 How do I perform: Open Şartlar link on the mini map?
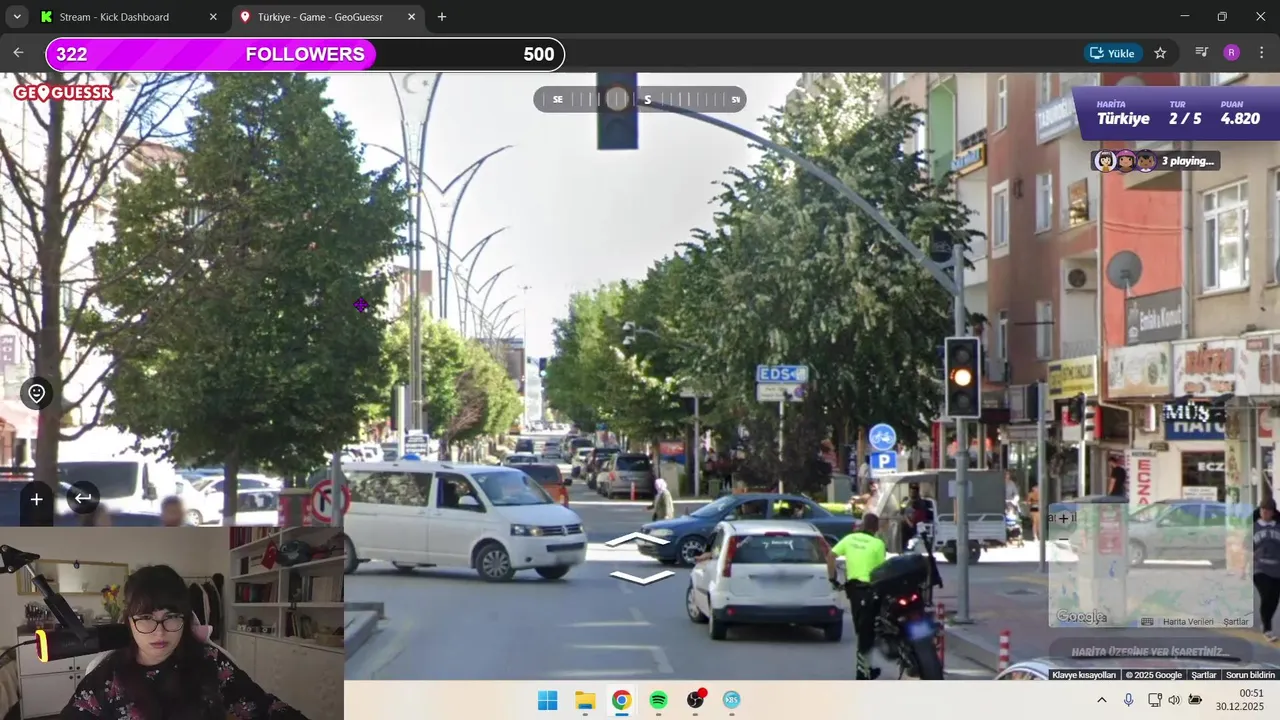[1236, 622]
